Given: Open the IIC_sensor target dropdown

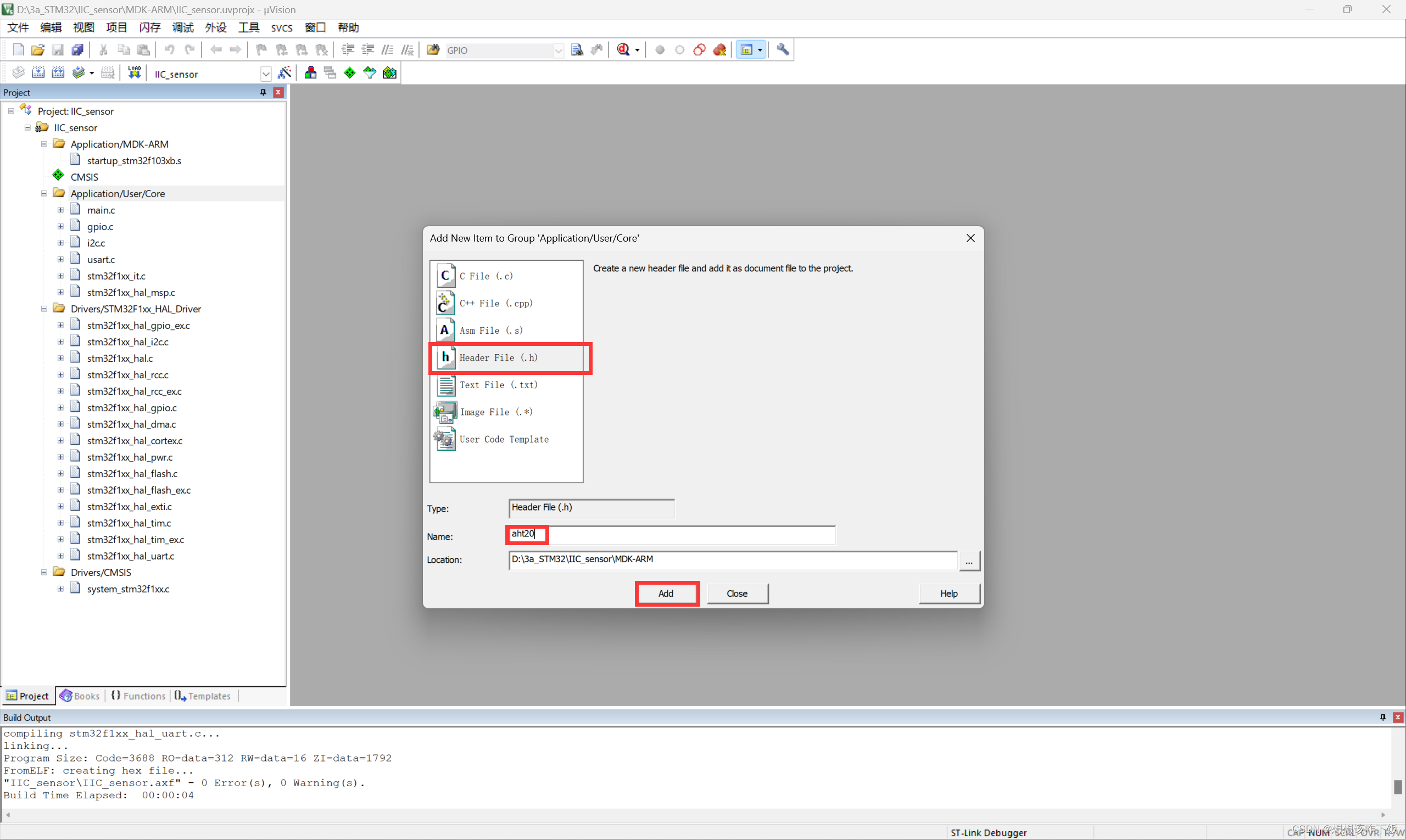Looking at the screenshot, I should point(266,74).
